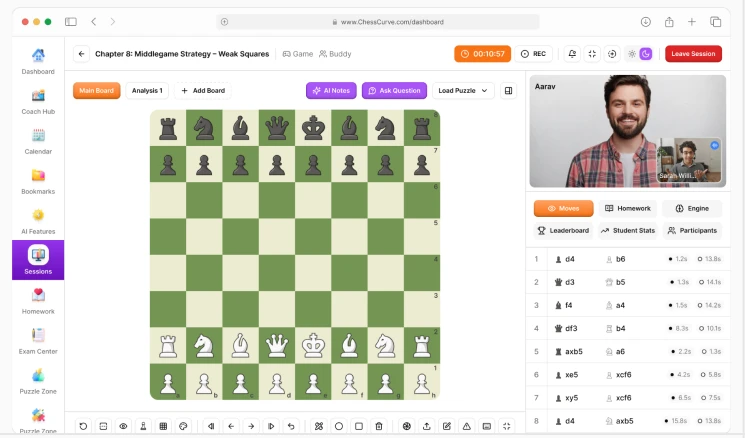Step back one move with left arrow
The height and width of the screenshot is (438, 745).
(231, 426)
